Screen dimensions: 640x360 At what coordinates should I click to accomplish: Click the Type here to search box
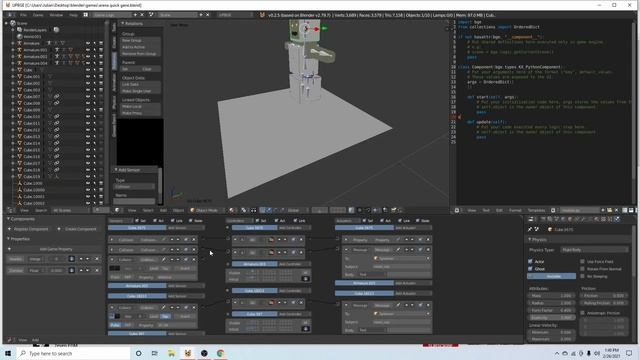coord(73,353)
